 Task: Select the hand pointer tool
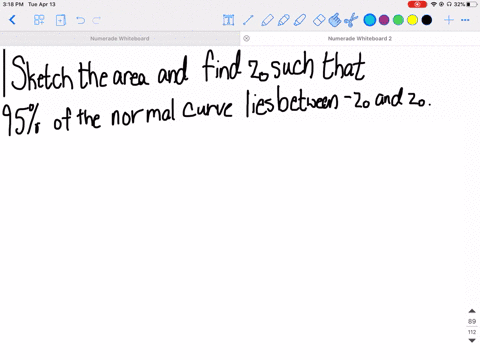(335, 20)
